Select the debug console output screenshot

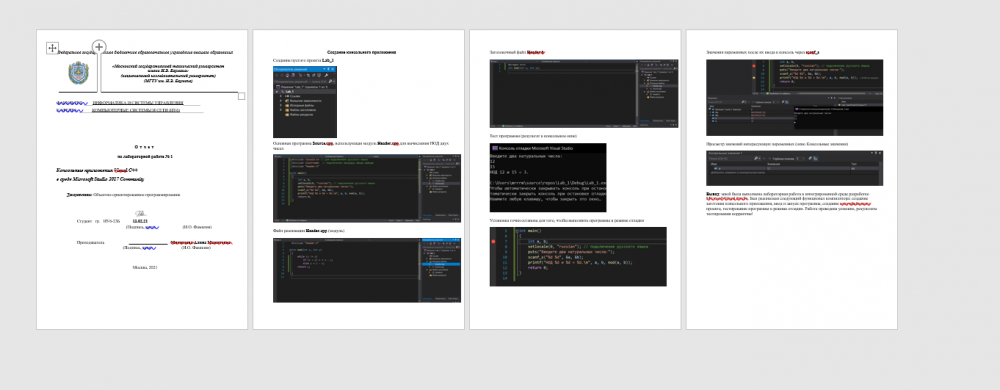[x=548, y=177]
